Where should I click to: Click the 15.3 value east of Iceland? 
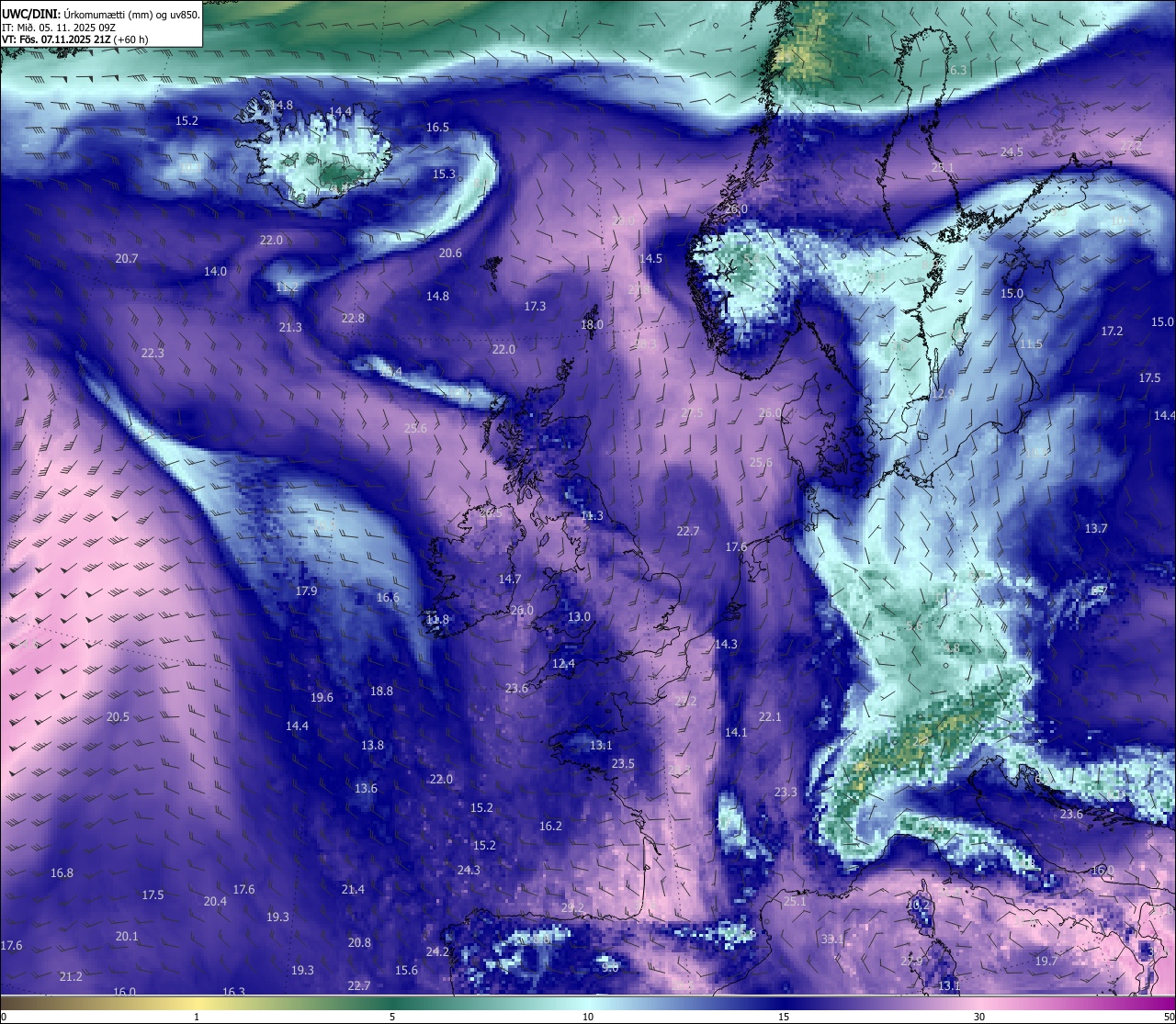click(444, 174)
